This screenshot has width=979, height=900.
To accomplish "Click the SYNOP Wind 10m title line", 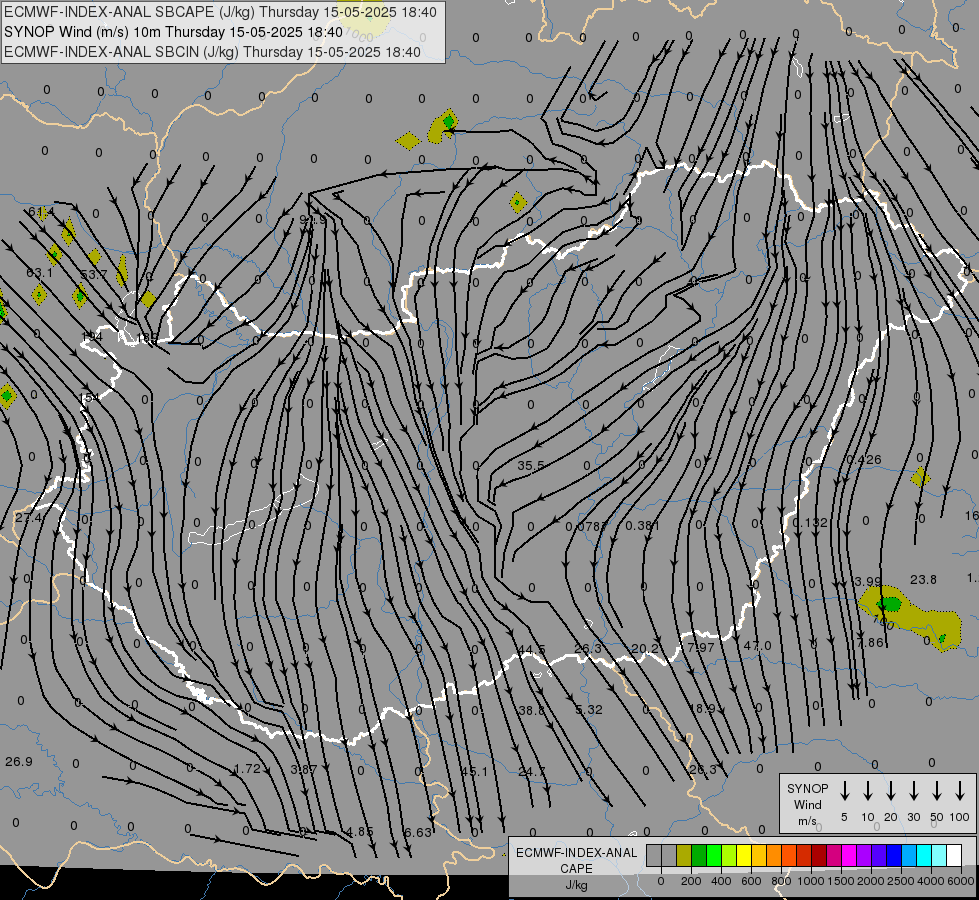I will pos(174,32).
